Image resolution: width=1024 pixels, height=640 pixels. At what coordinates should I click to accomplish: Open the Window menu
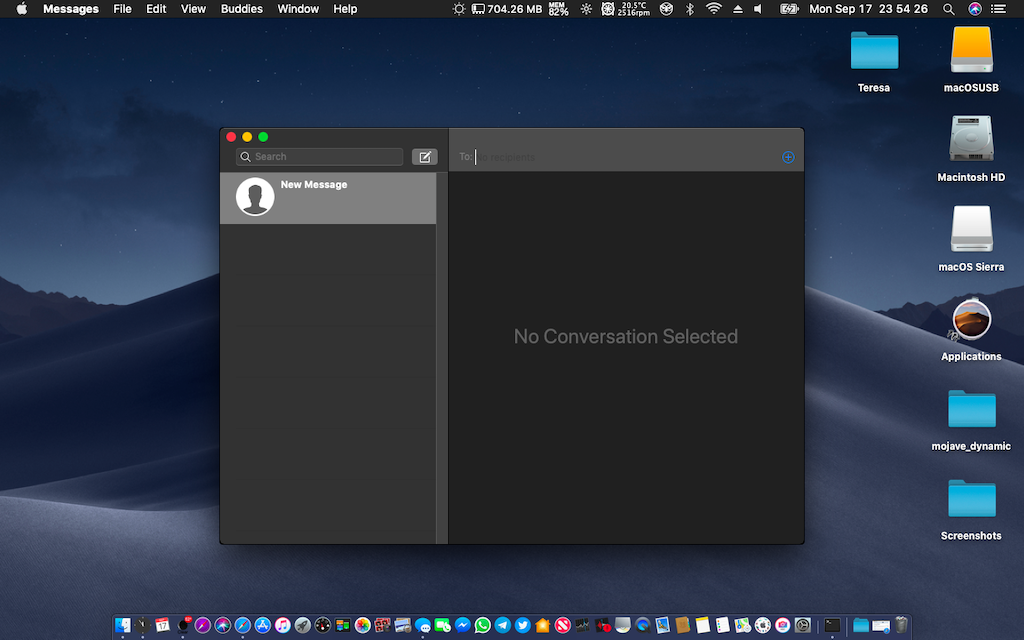298,8
